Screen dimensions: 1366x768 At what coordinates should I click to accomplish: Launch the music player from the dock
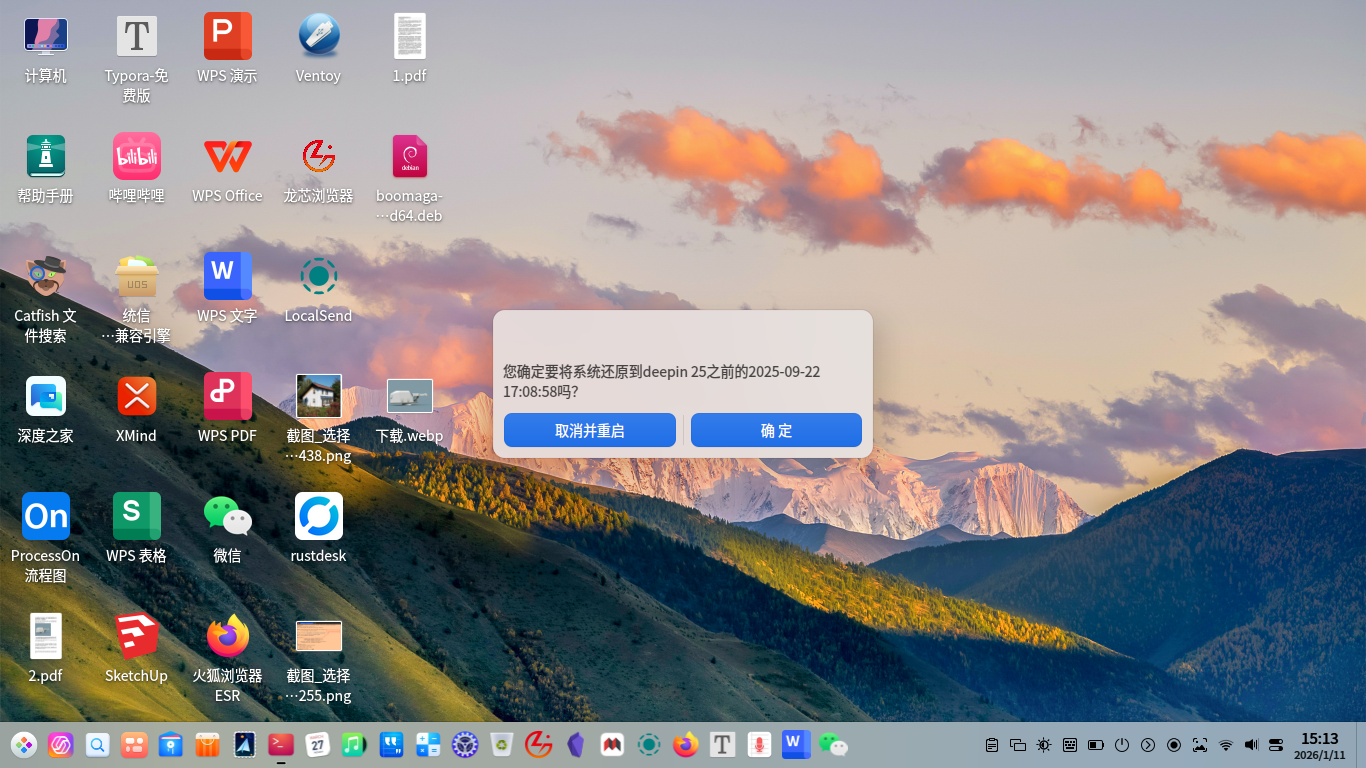coord(354,745)
